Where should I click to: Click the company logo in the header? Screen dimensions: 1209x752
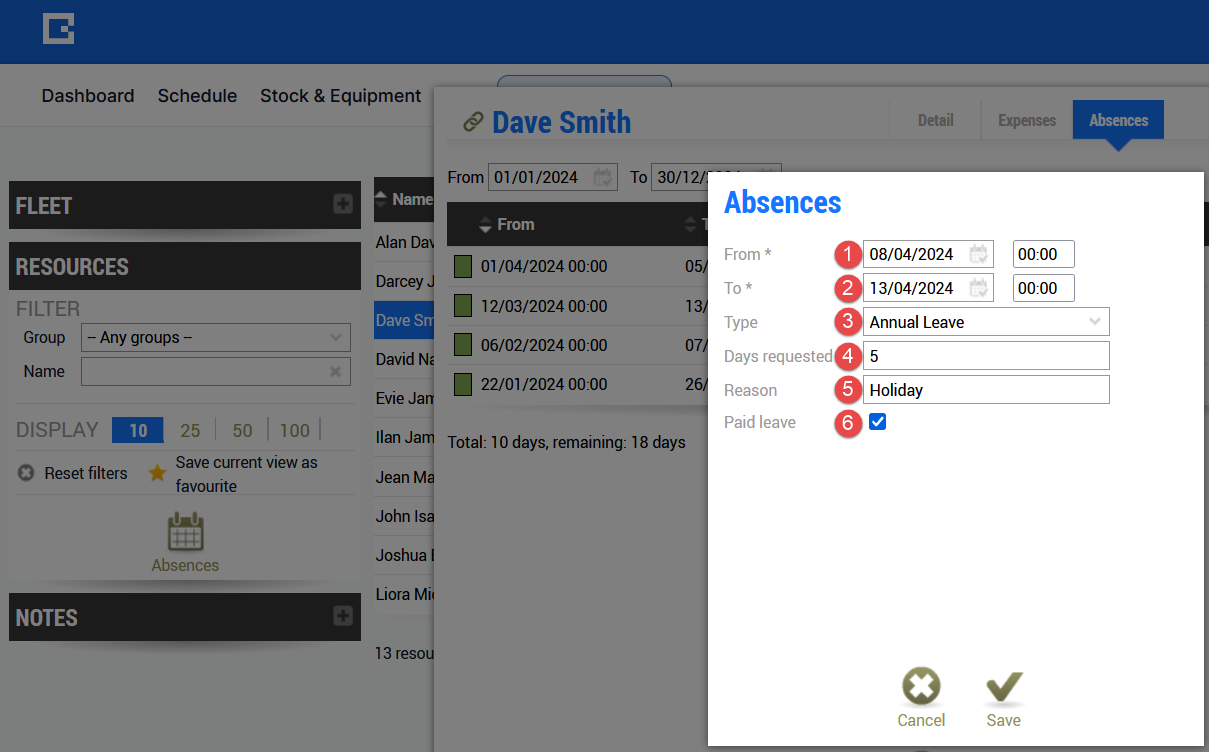pyautogui.click(x=58, y=29)
